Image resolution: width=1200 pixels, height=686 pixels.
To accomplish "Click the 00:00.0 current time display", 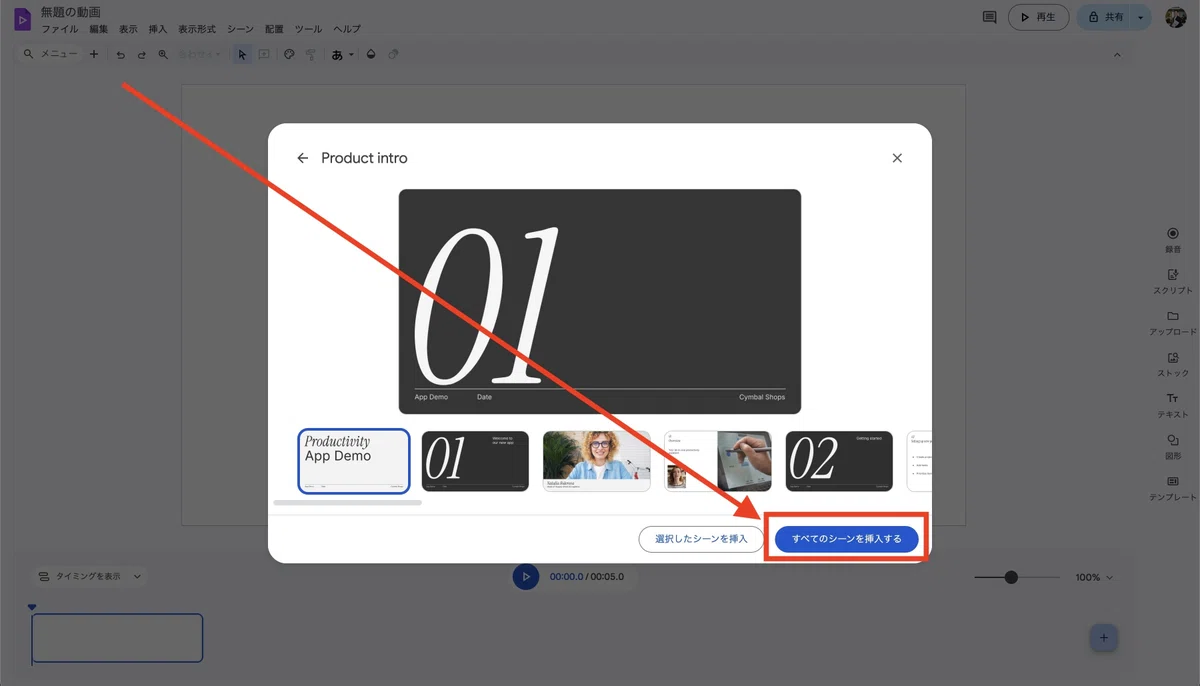I will 566,577.
